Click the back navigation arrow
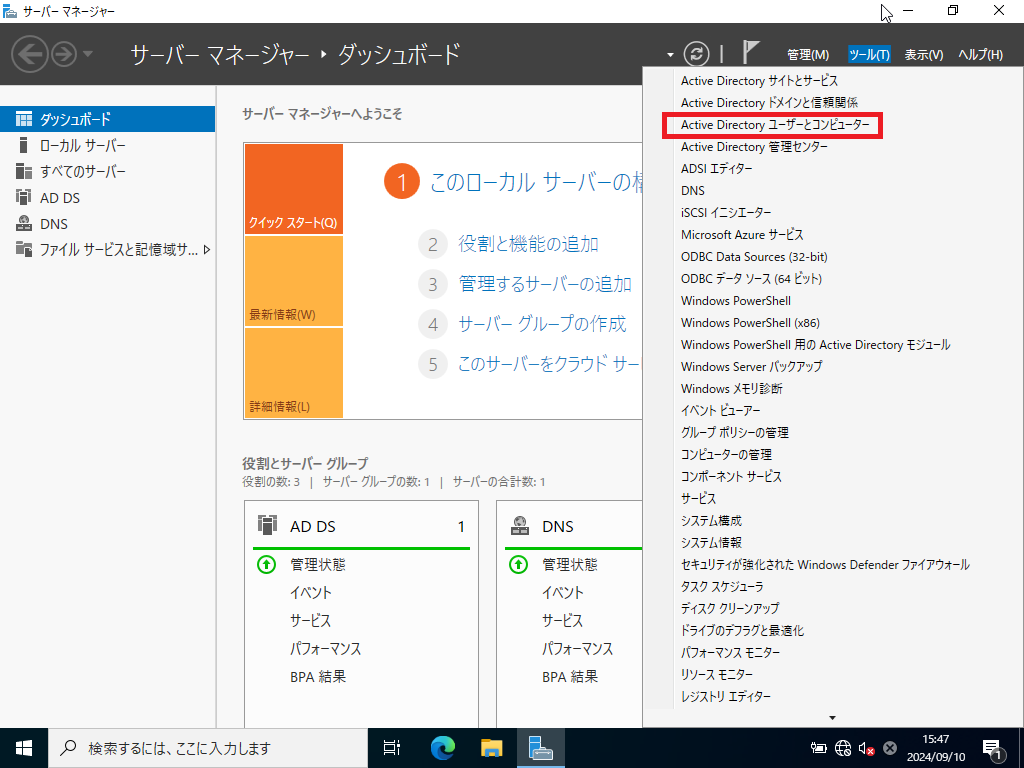 (30, 54)
